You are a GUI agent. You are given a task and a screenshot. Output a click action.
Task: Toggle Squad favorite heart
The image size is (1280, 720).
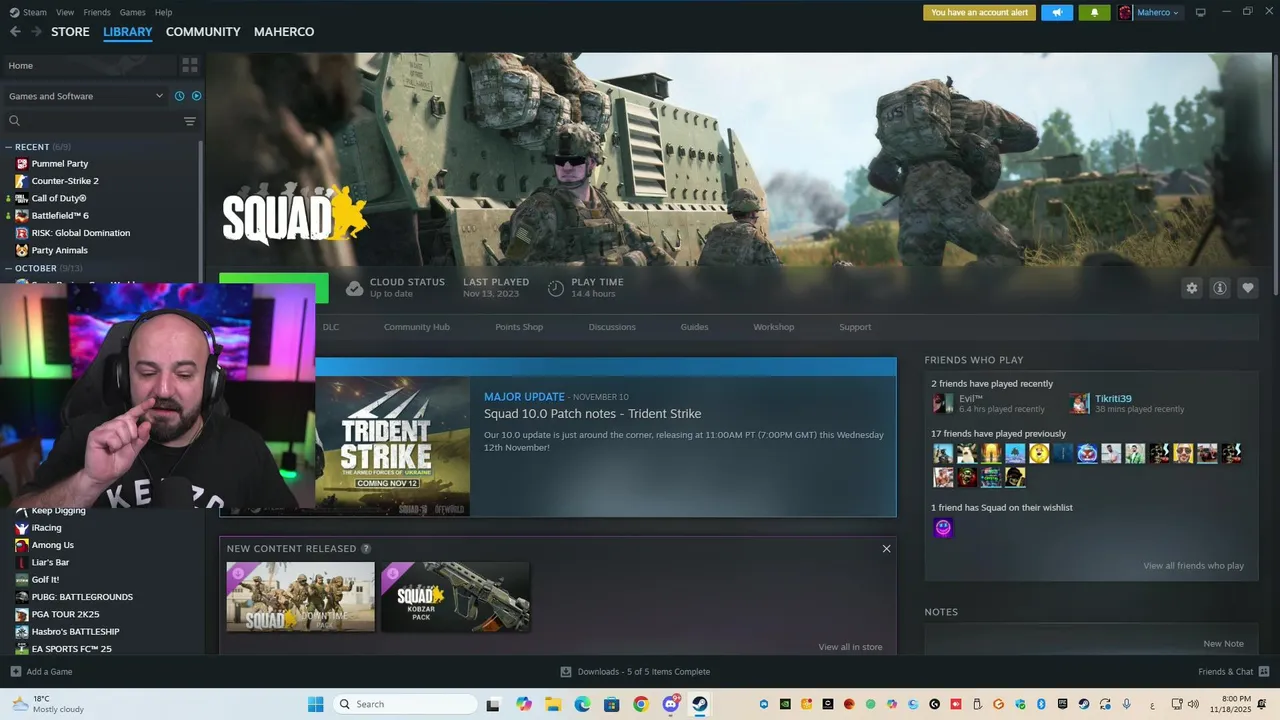1248,288
